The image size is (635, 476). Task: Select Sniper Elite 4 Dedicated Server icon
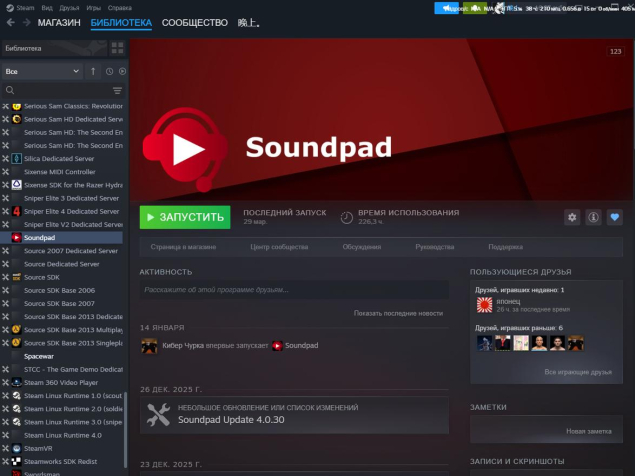16,211
